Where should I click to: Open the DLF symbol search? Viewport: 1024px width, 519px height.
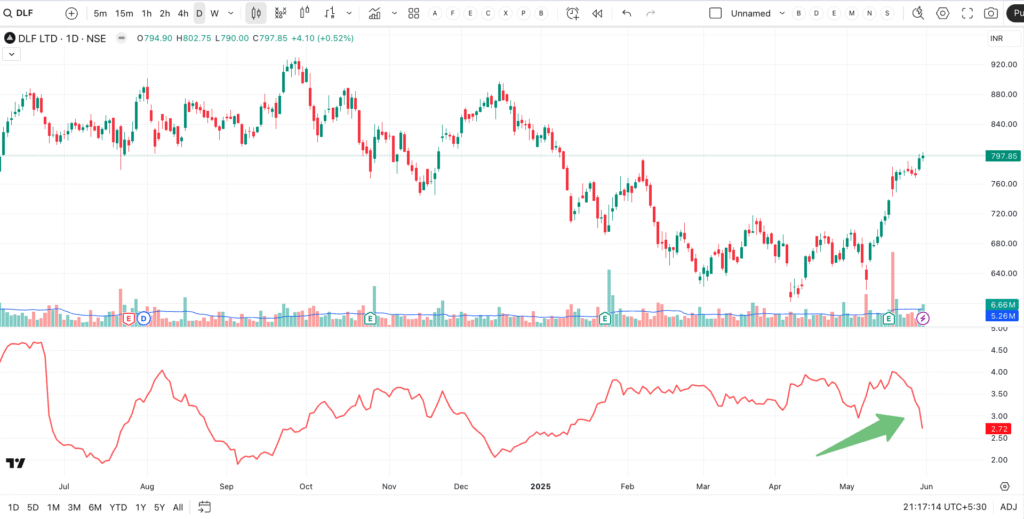[x=28, y=13]
